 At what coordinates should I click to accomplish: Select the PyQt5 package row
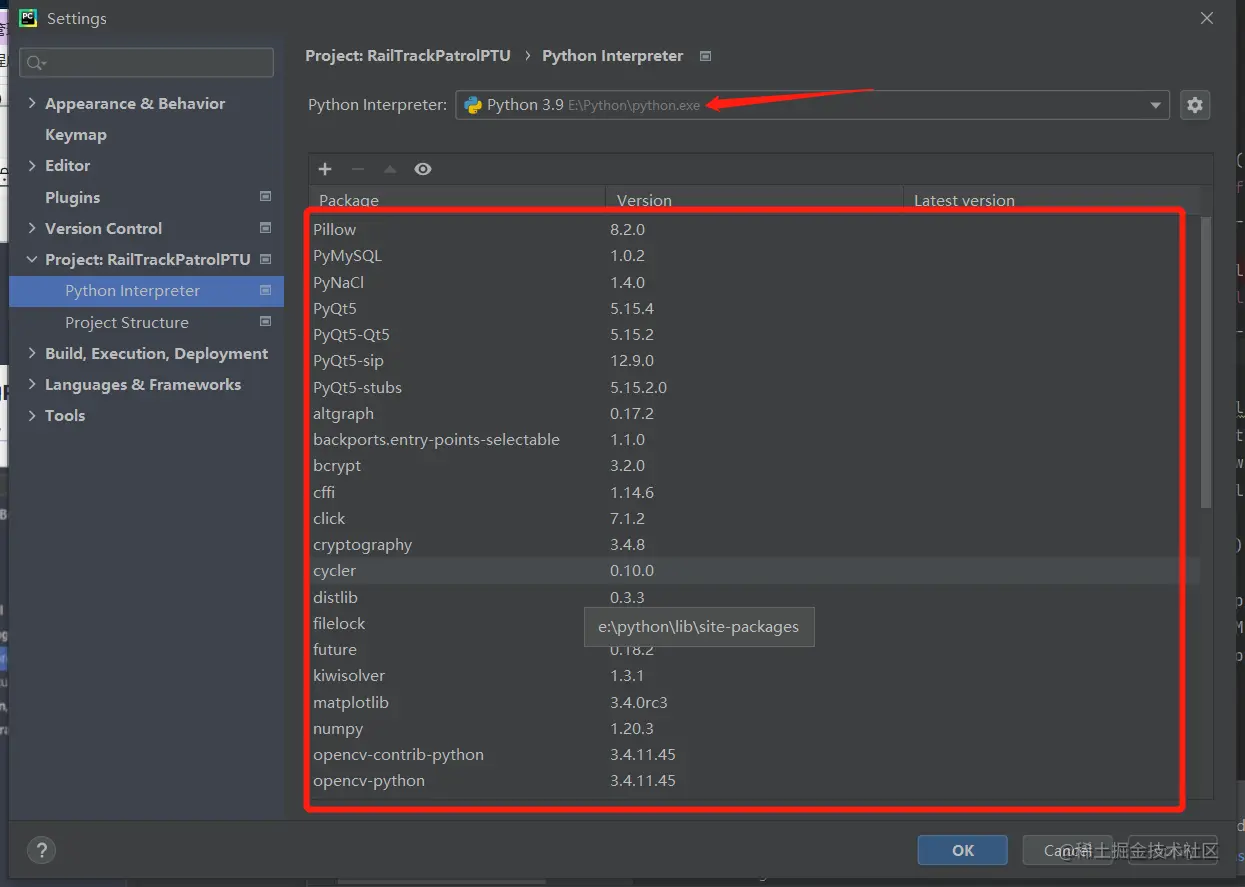coord(754,308)
